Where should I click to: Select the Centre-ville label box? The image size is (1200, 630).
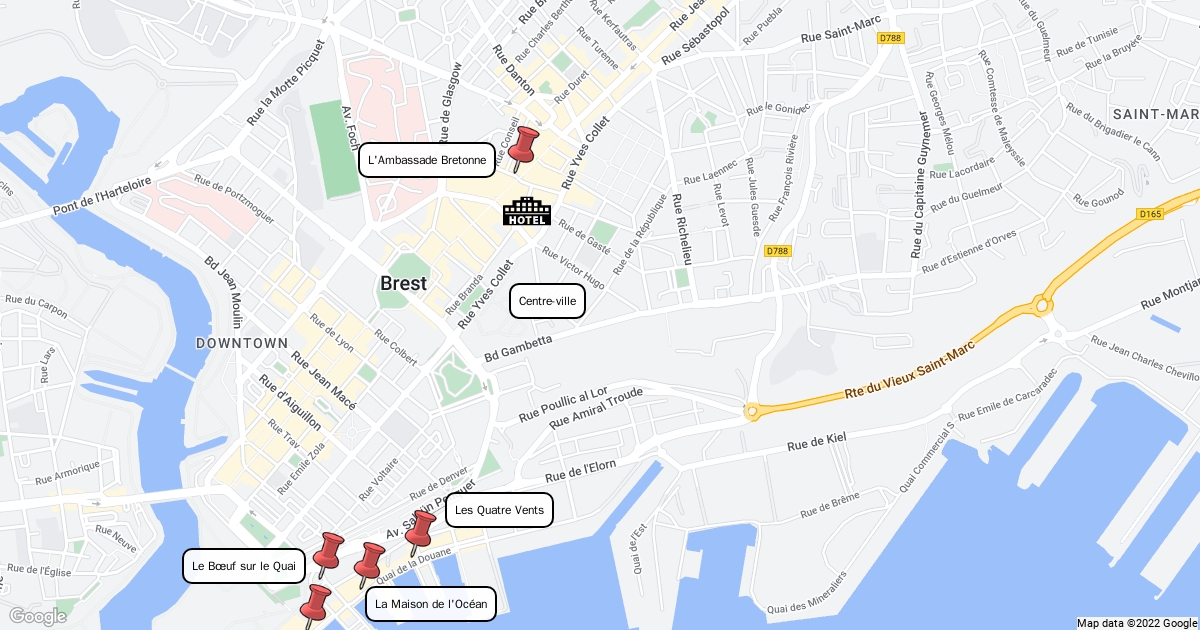[x=547, y=301]
